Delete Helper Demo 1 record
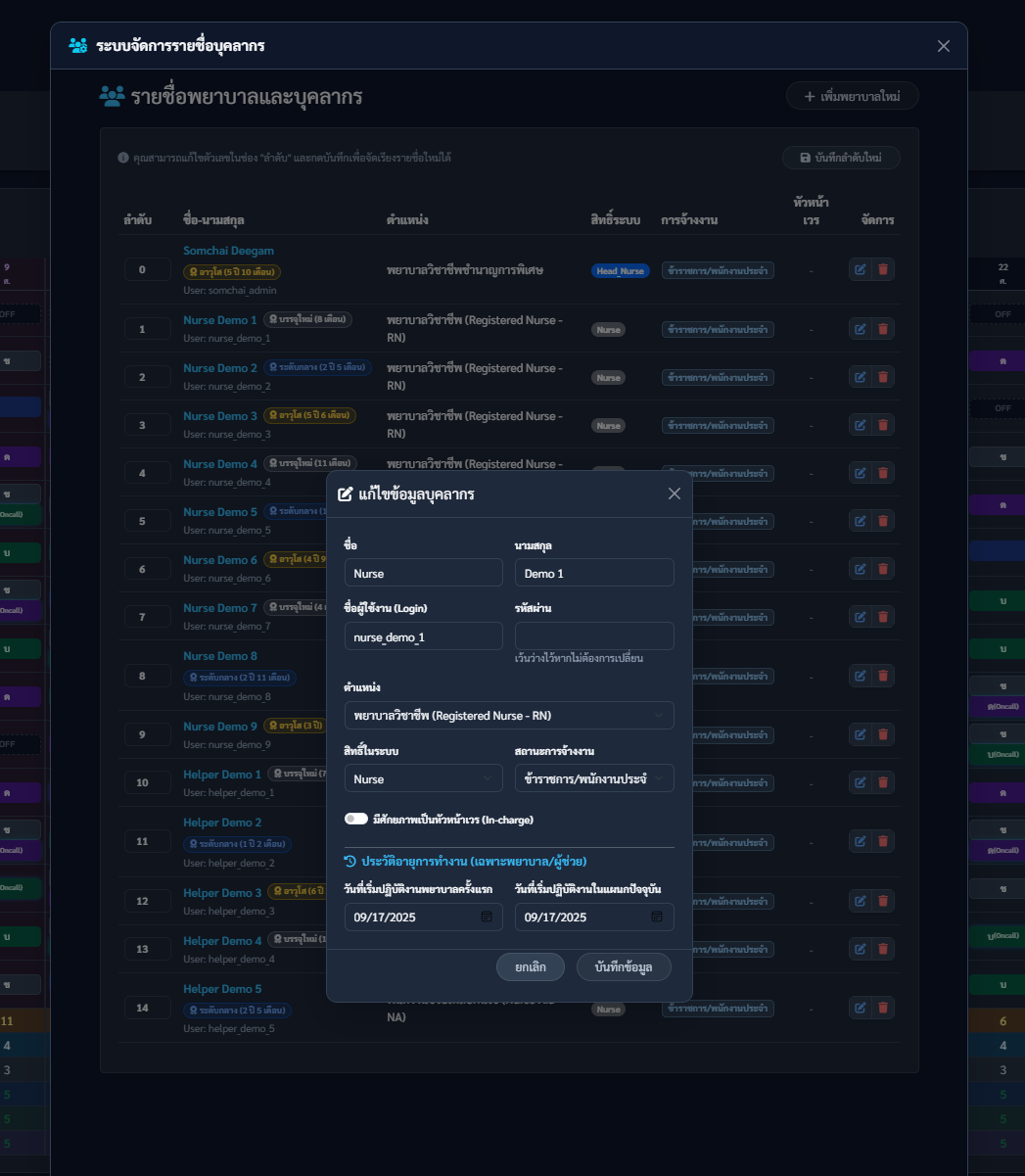This screenshot has width=1025, height=1176. pyautogui.click(x=883, y=782)
